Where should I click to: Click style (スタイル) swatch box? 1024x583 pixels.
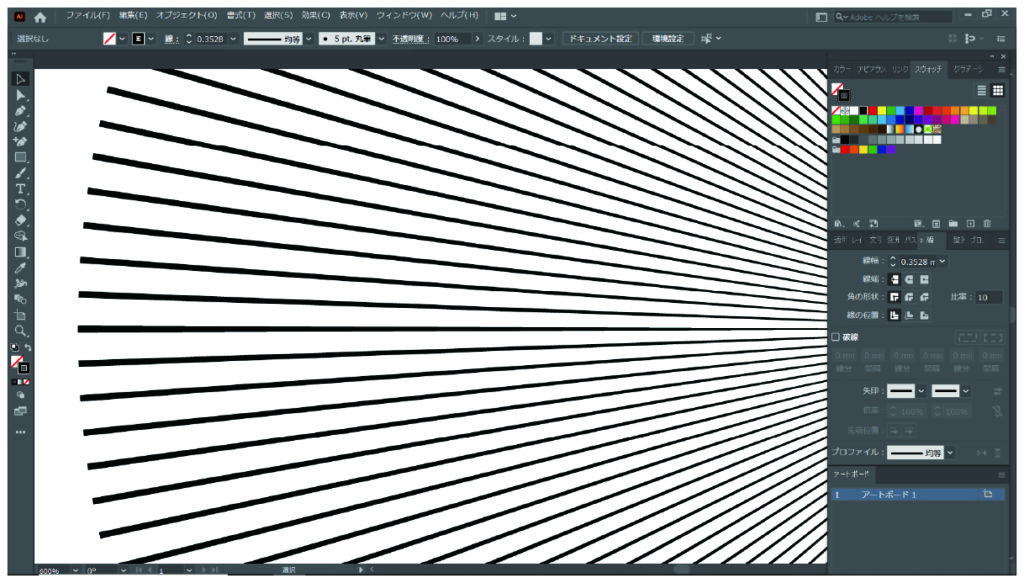tap(536, 39)
